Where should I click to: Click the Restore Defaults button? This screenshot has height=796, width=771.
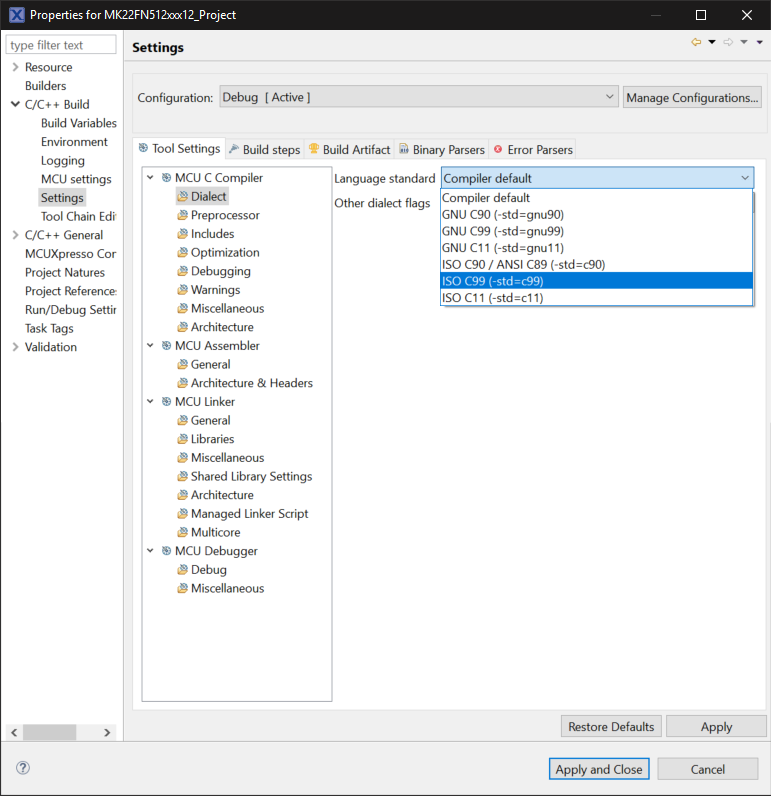click(611, 726)
